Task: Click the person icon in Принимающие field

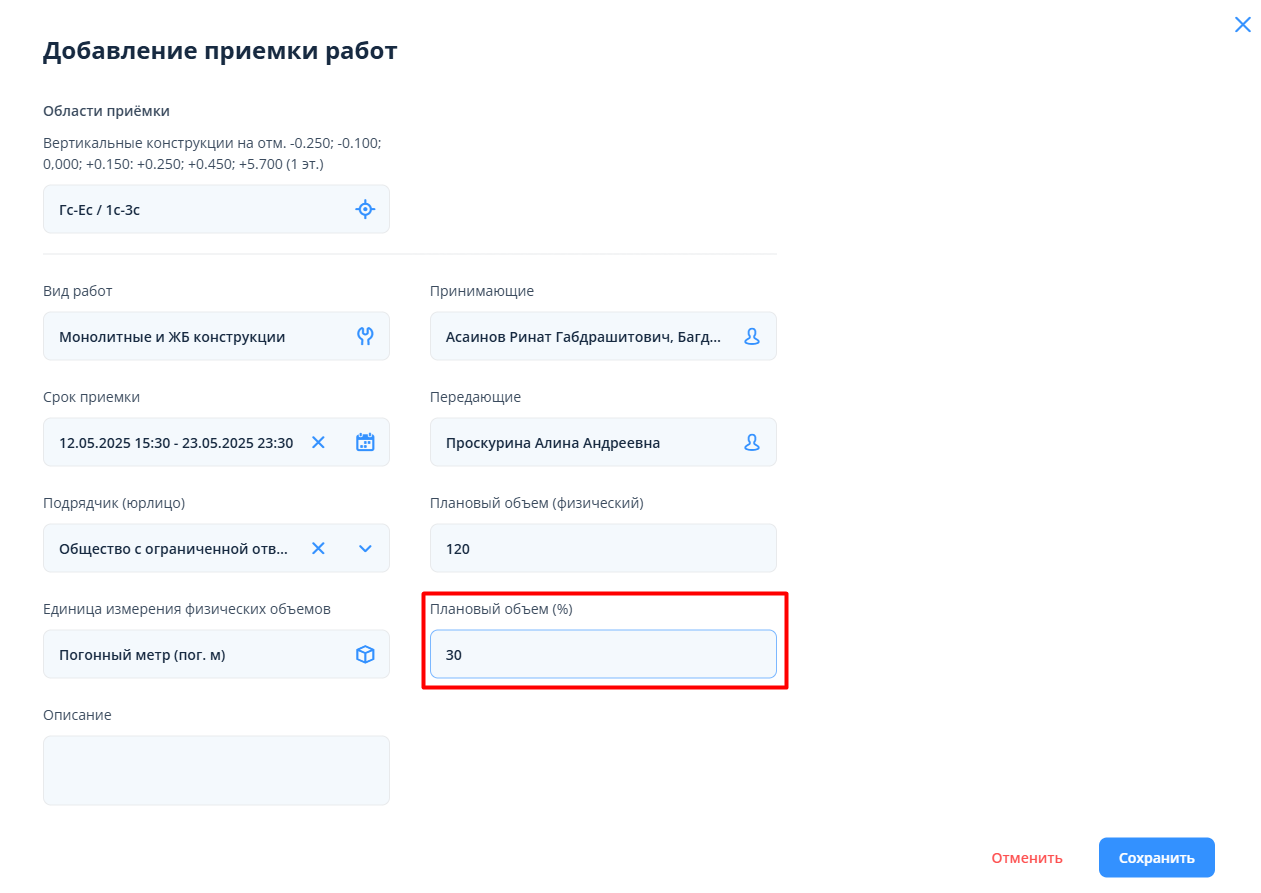Action: [x=752, y=336]
